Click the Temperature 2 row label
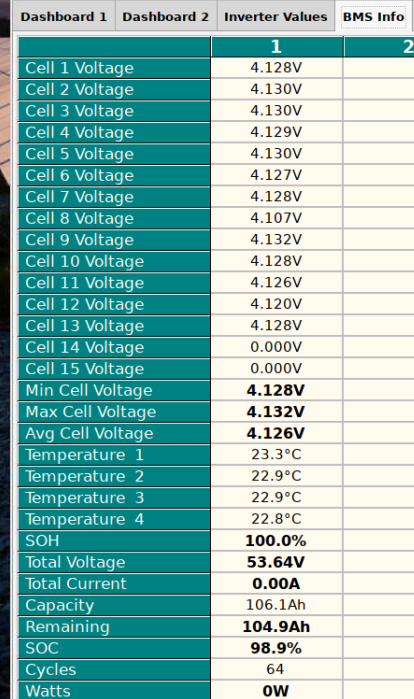414x699 pixels. click(85, 476)
